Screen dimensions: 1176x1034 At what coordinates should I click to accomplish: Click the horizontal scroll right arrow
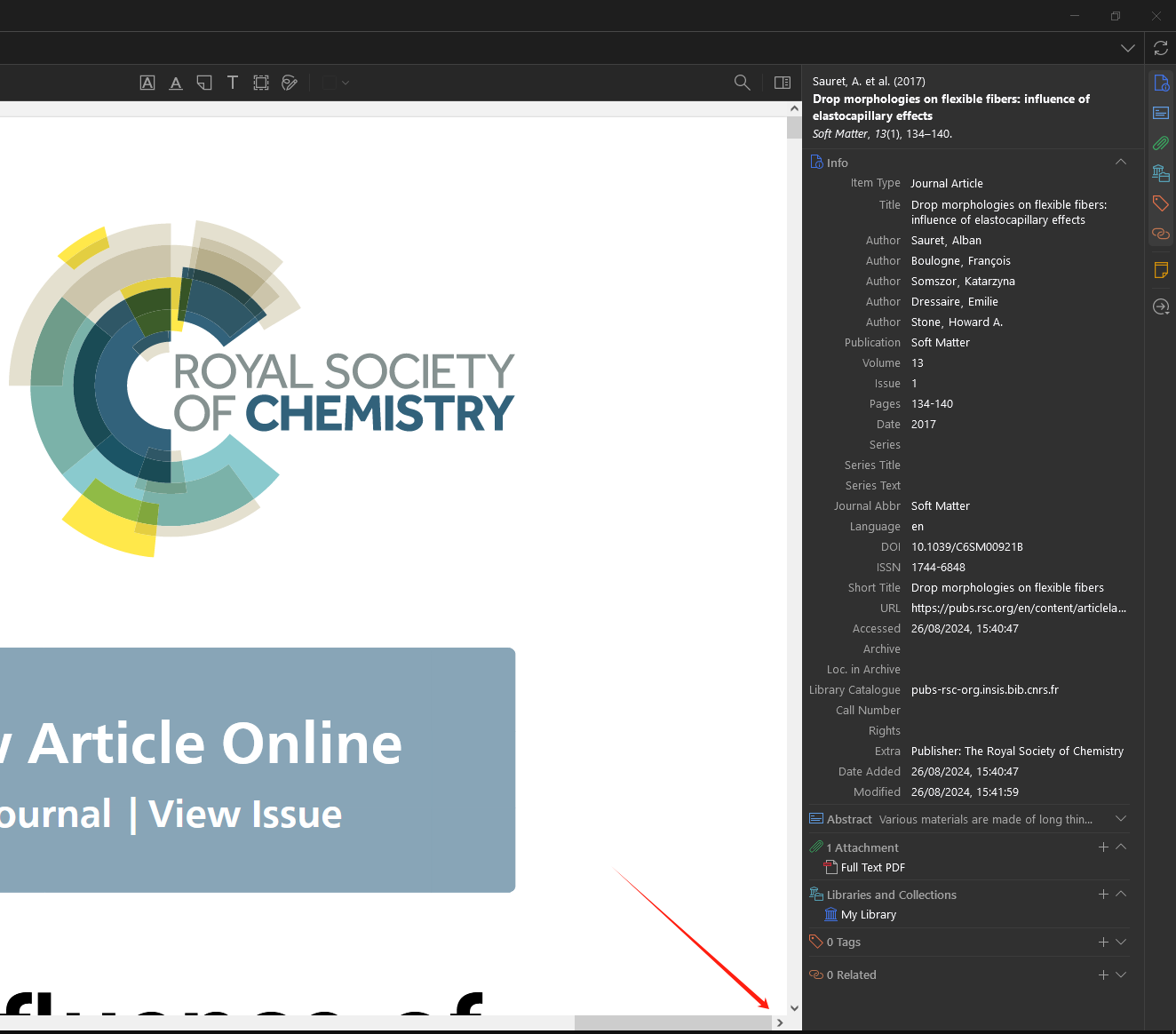tap(780, 1022)
